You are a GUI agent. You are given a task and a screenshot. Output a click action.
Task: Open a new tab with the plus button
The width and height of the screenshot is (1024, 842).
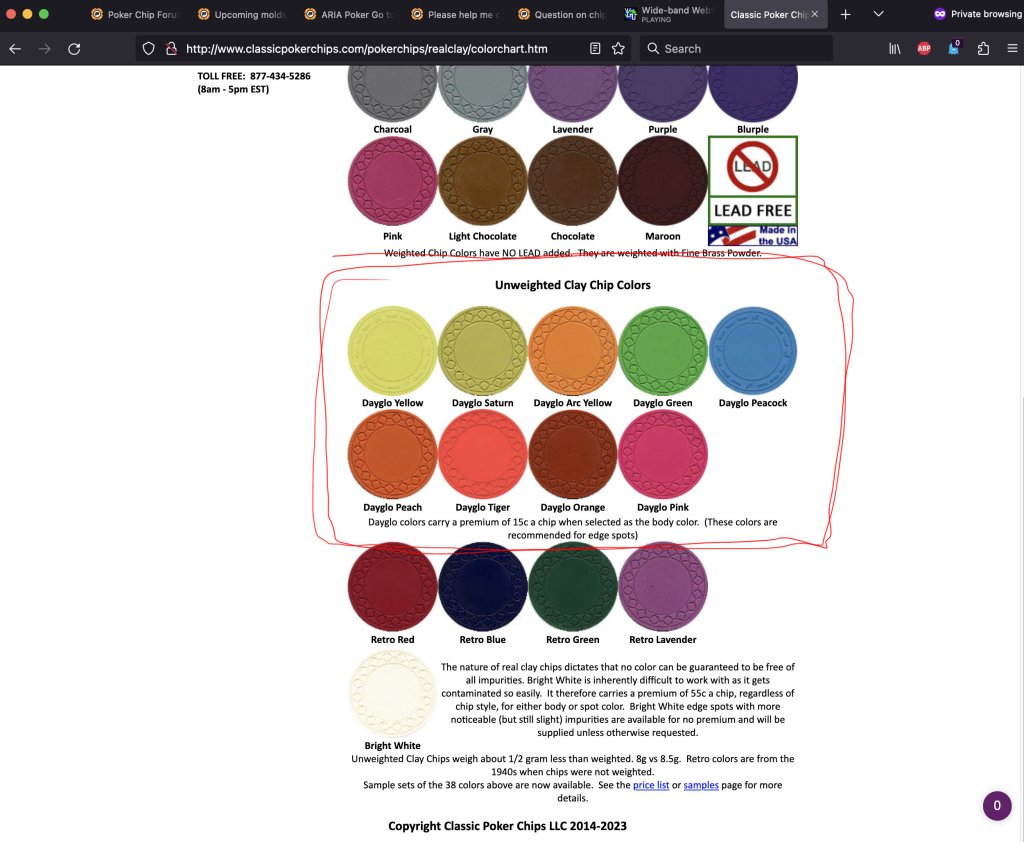[845, 14]
